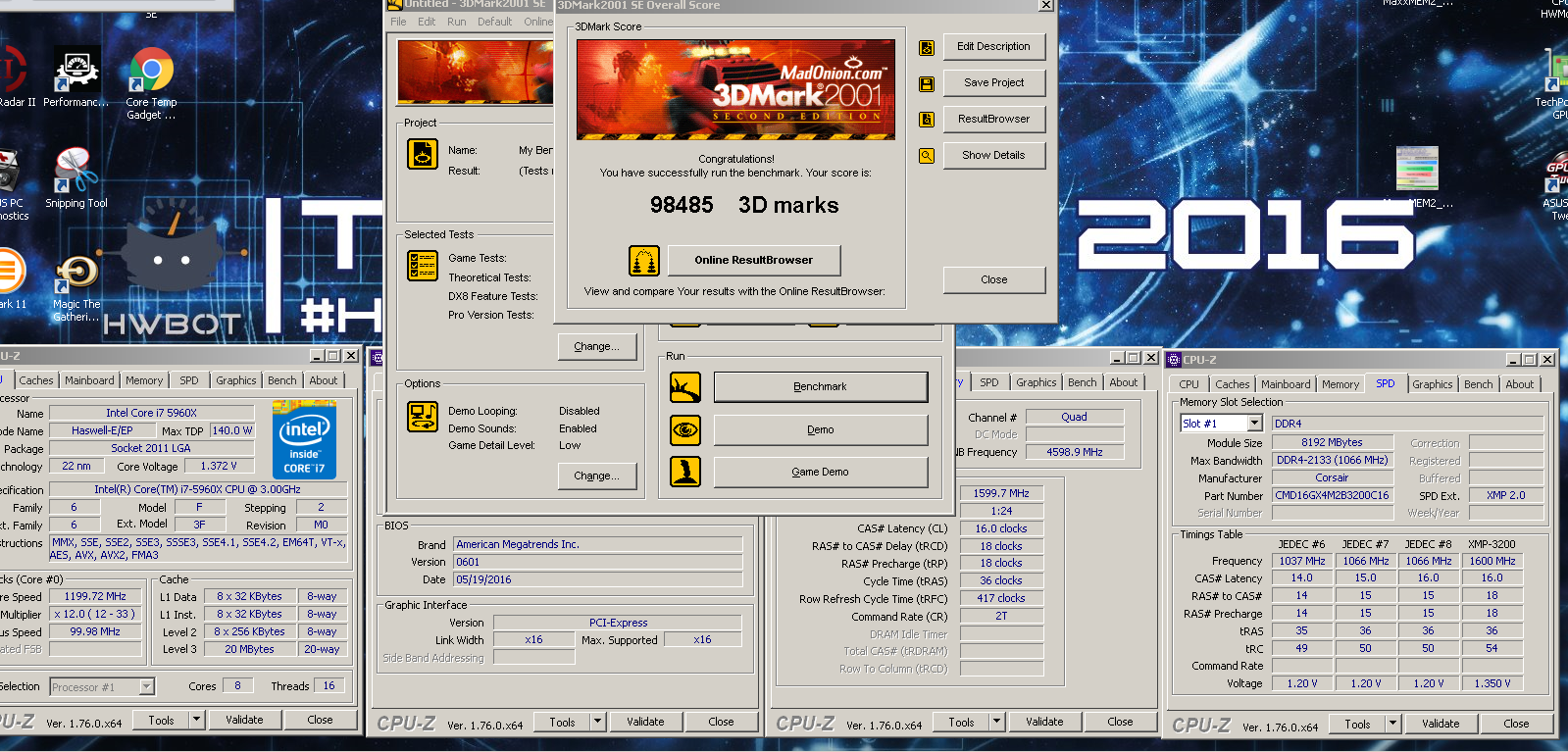This screenshot has width=1568, height=752.
Task: Switch to About tab in CPU window
Action: pyautogui.click(x=324, y=380)
